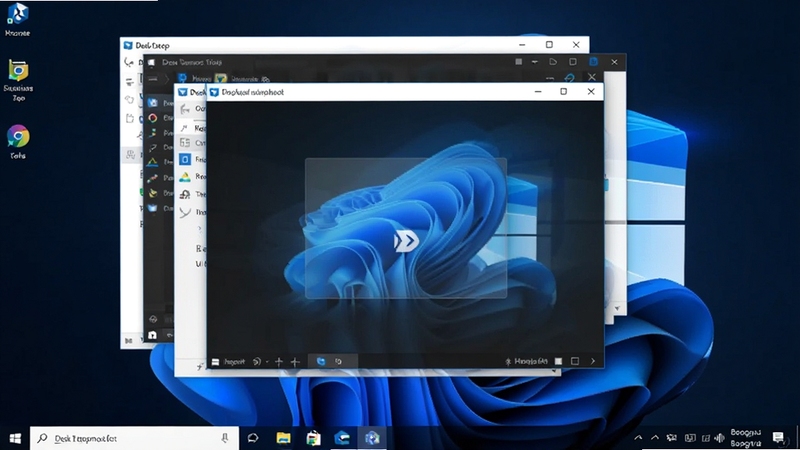Click the pin icon at the bottom-right of the front window
Screen dimensions: 800x450
pyautogui.click(x=508, y=361)
